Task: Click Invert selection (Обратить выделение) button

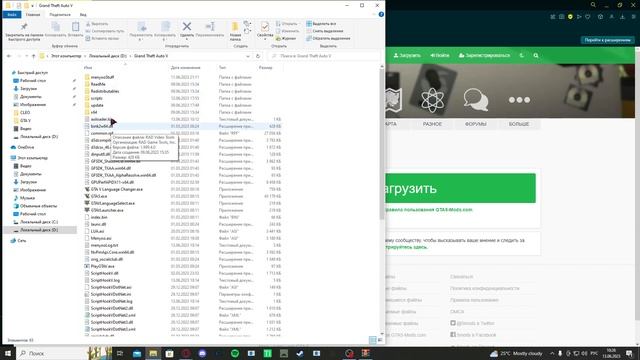Action: 328,38
